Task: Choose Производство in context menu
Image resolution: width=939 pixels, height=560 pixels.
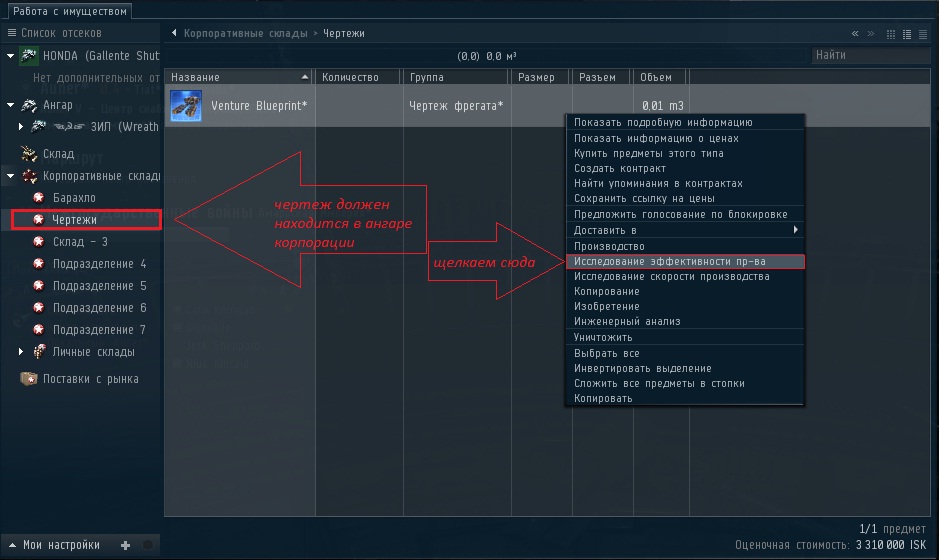Action: point(684,246)
